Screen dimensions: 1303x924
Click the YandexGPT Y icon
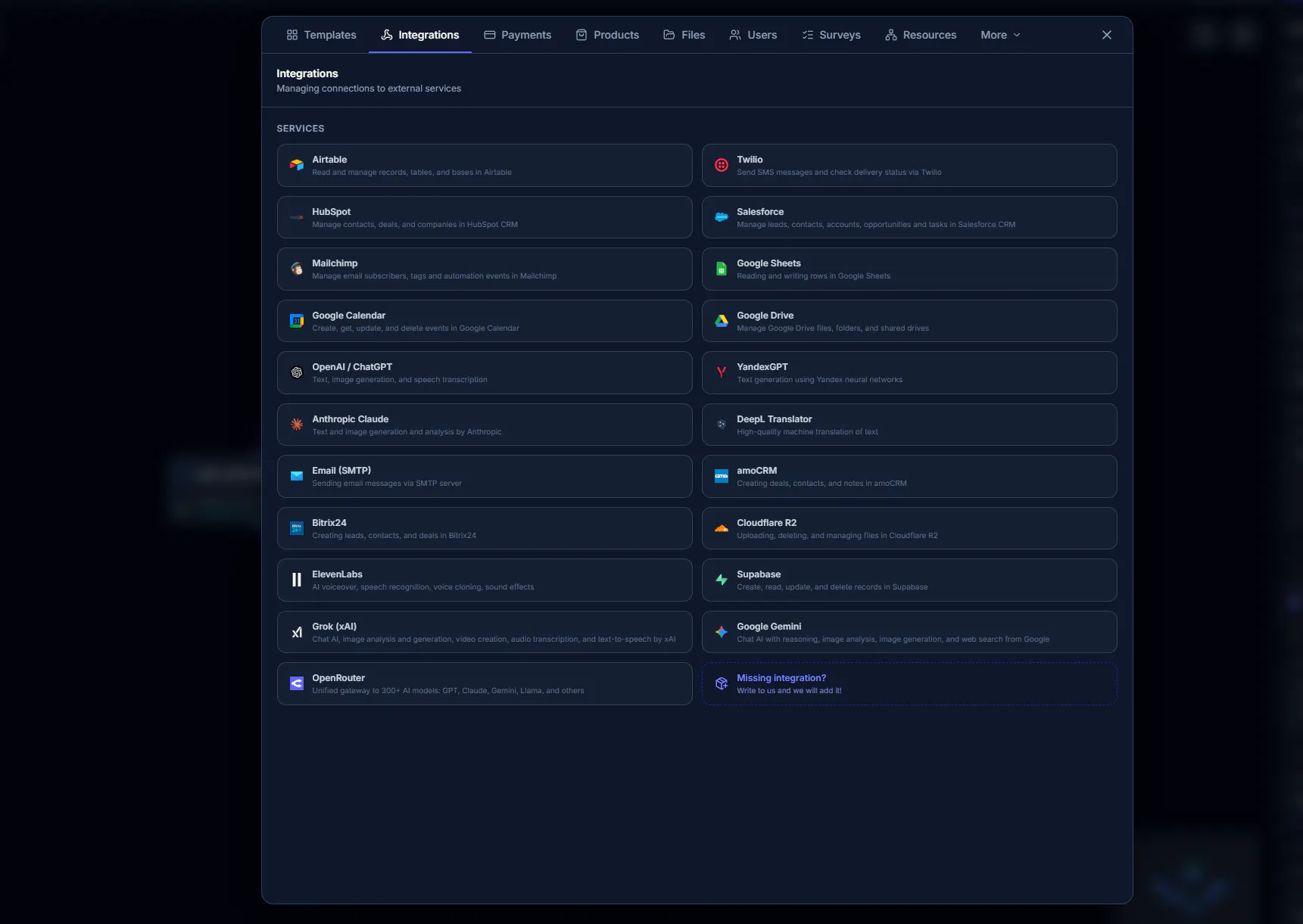click(x=722, y=372)
